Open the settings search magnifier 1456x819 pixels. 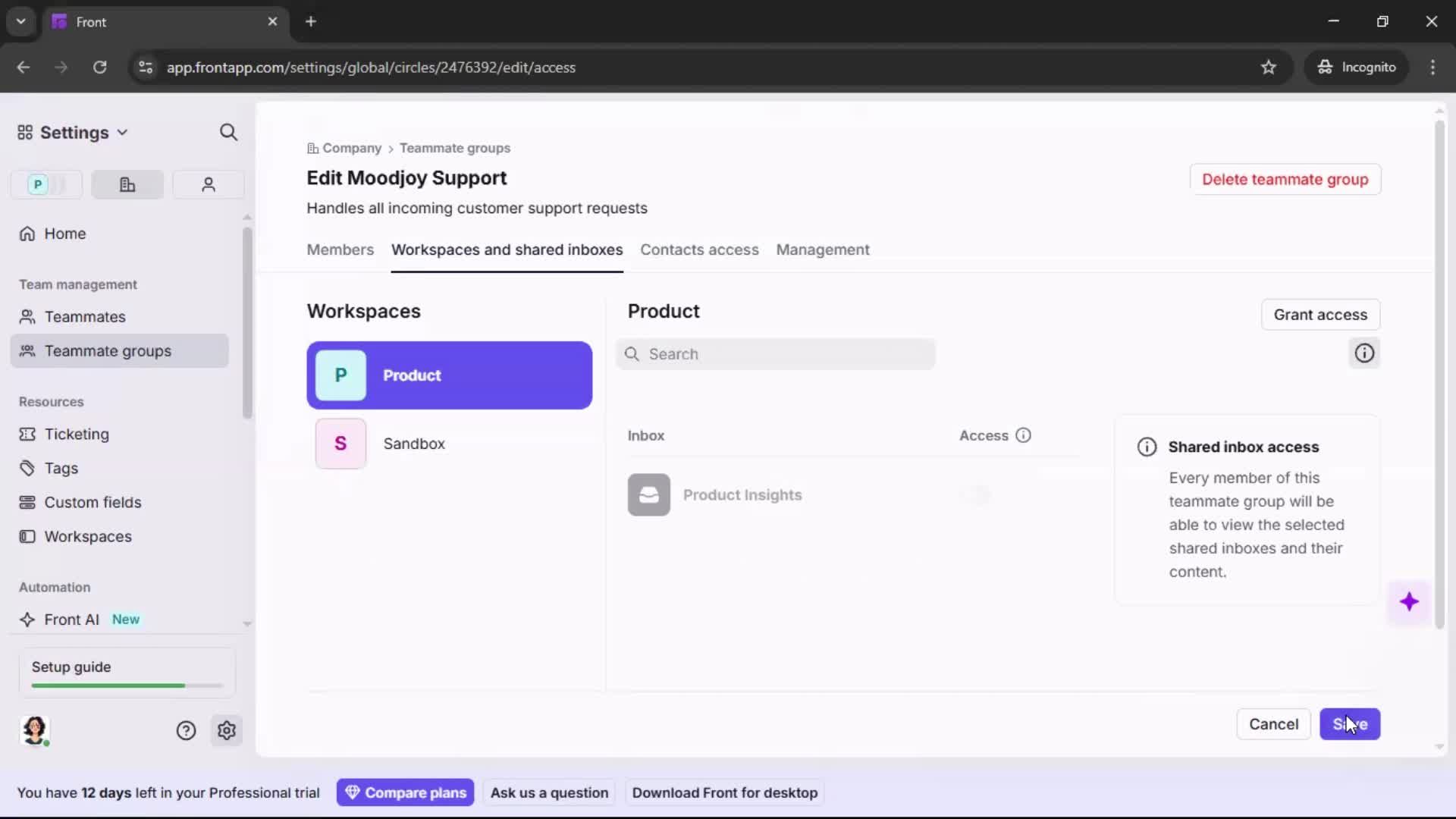point(228,132)
